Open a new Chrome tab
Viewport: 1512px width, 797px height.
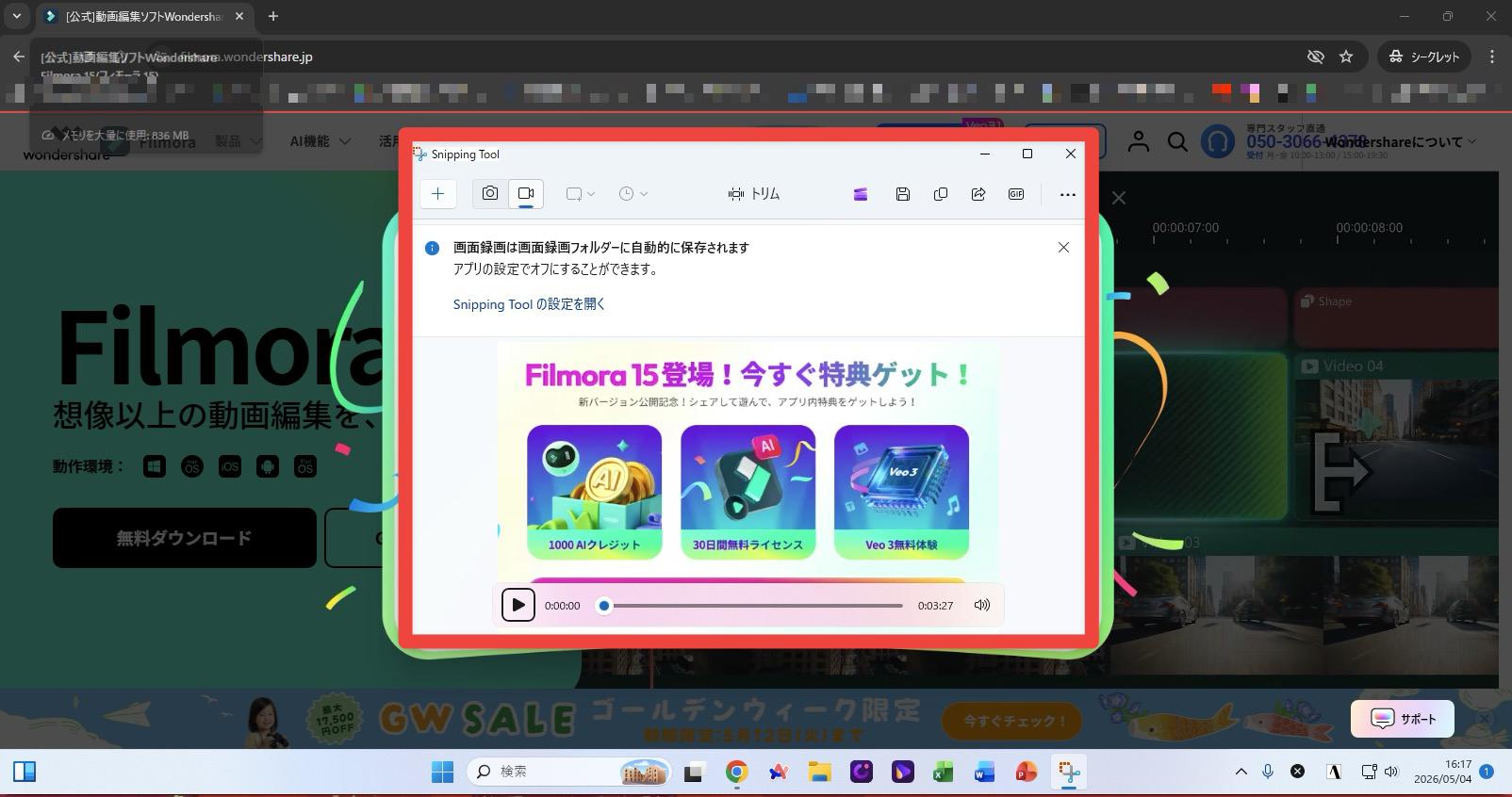tap(273, 16)
